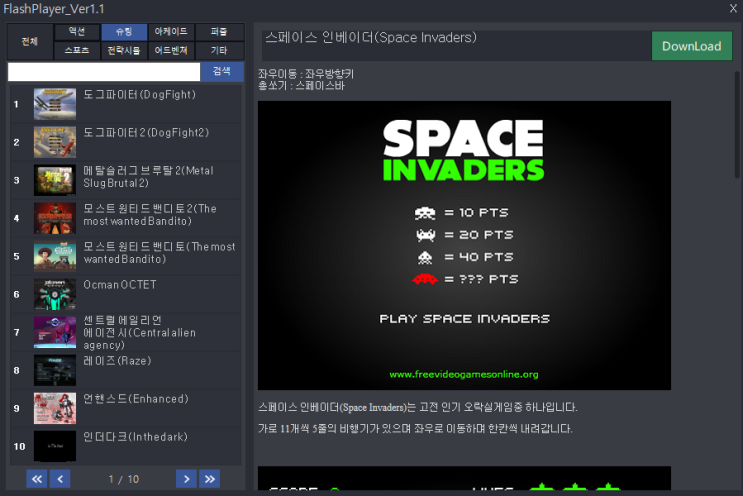Select OcmanOCTET title text
Viewport: 743px width, 496px height.
click(120, 285)
